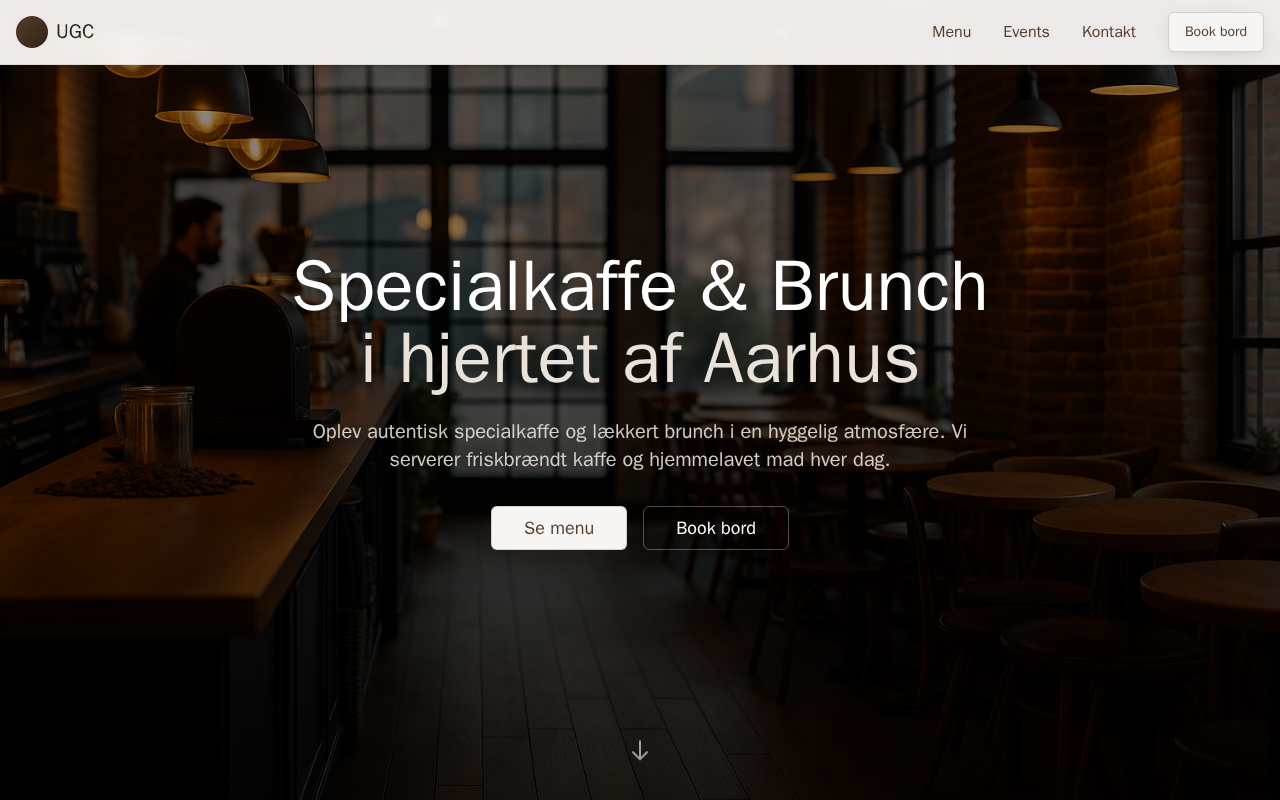Go to the Kontakt page link
This screenshot has height=800, width=1280.
pos(1108,32)
